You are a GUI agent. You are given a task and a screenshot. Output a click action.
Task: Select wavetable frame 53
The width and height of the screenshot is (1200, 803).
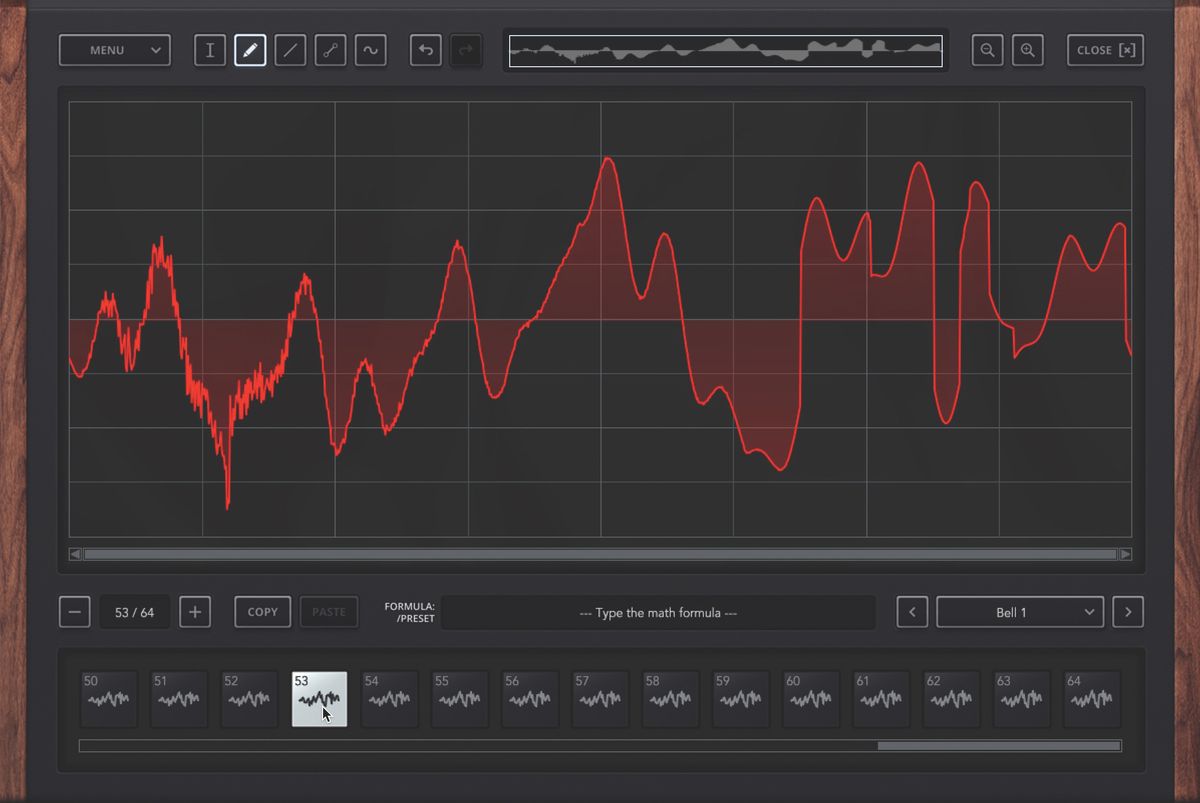click(318, 697)
